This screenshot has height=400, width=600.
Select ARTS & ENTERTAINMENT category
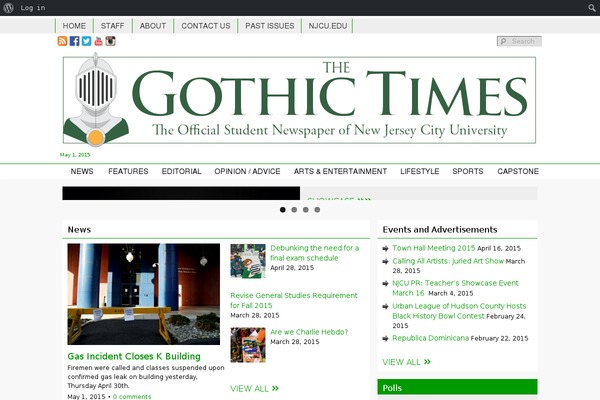point(340,171)
